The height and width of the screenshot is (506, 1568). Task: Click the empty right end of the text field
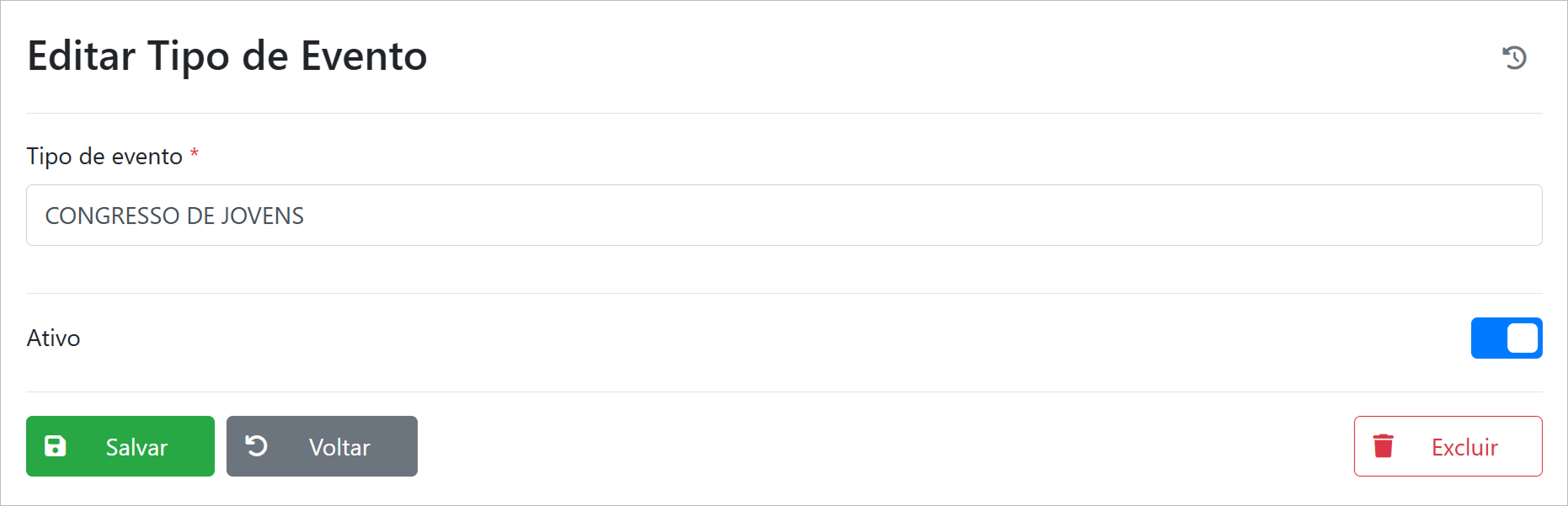point(1432,216)
